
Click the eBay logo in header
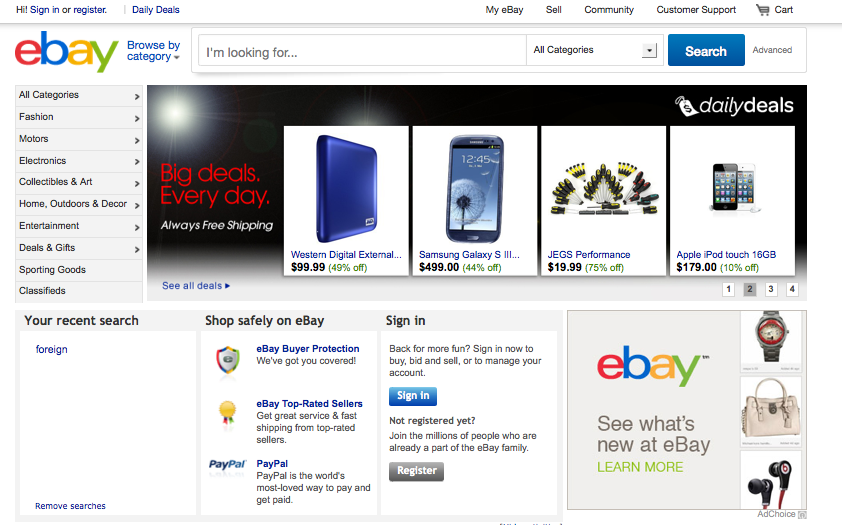(67, 52)
